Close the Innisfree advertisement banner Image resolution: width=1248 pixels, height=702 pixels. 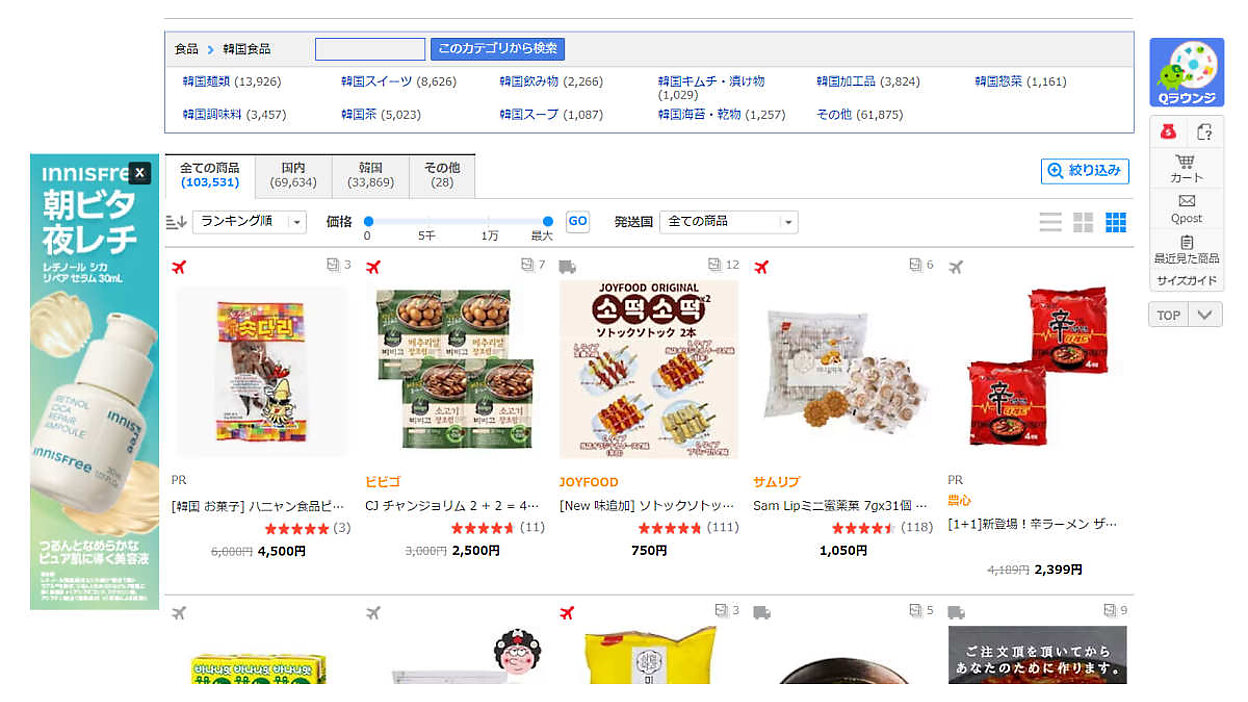[140, 173]
